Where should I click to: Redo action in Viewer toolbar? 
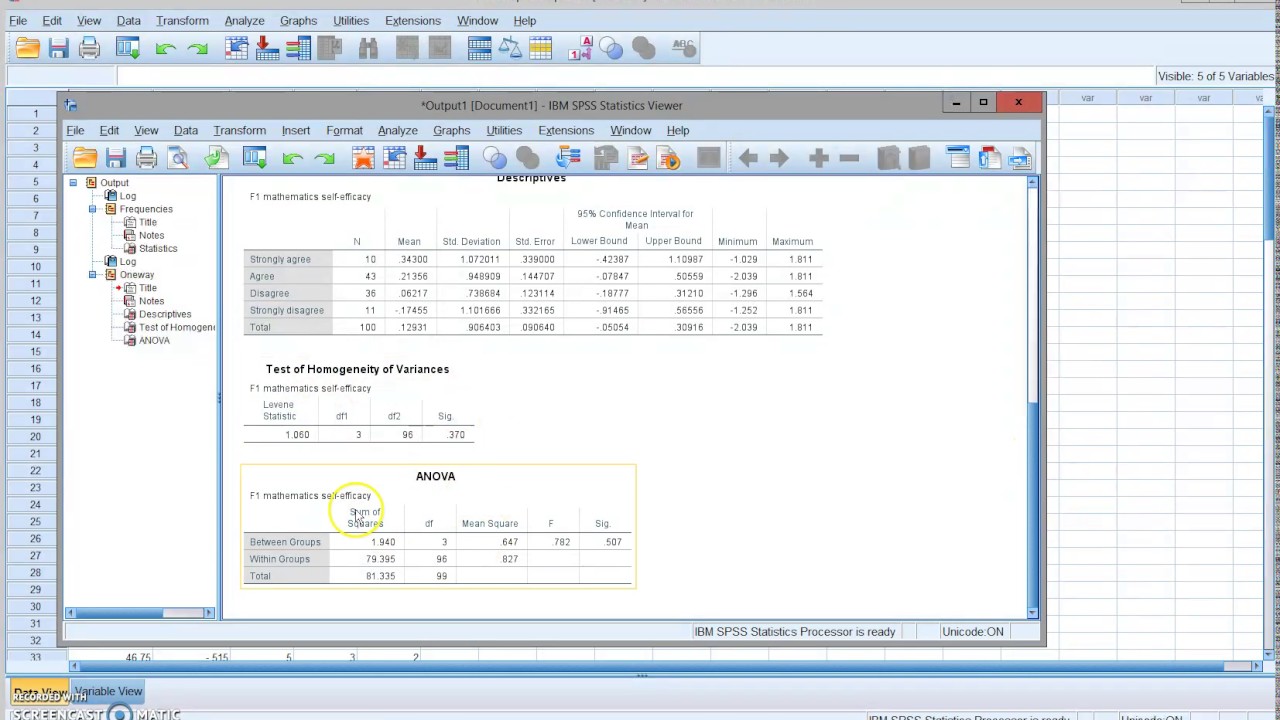click(324, 158)
